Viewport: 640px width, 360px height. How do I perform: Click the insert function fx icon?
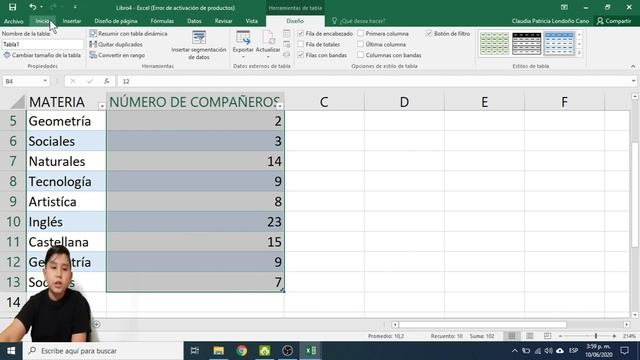tap(107, 81)
